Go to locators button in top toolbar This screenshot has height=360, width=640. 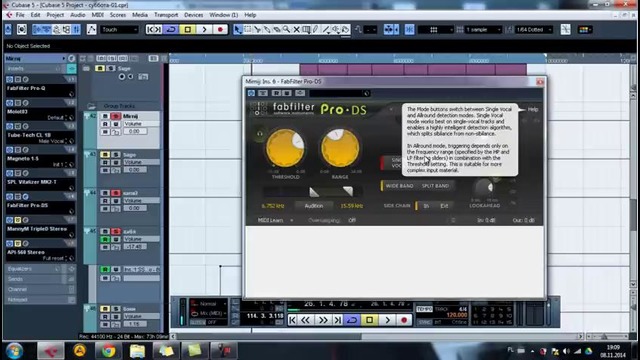pyautogui.click(x=154, y=29)
